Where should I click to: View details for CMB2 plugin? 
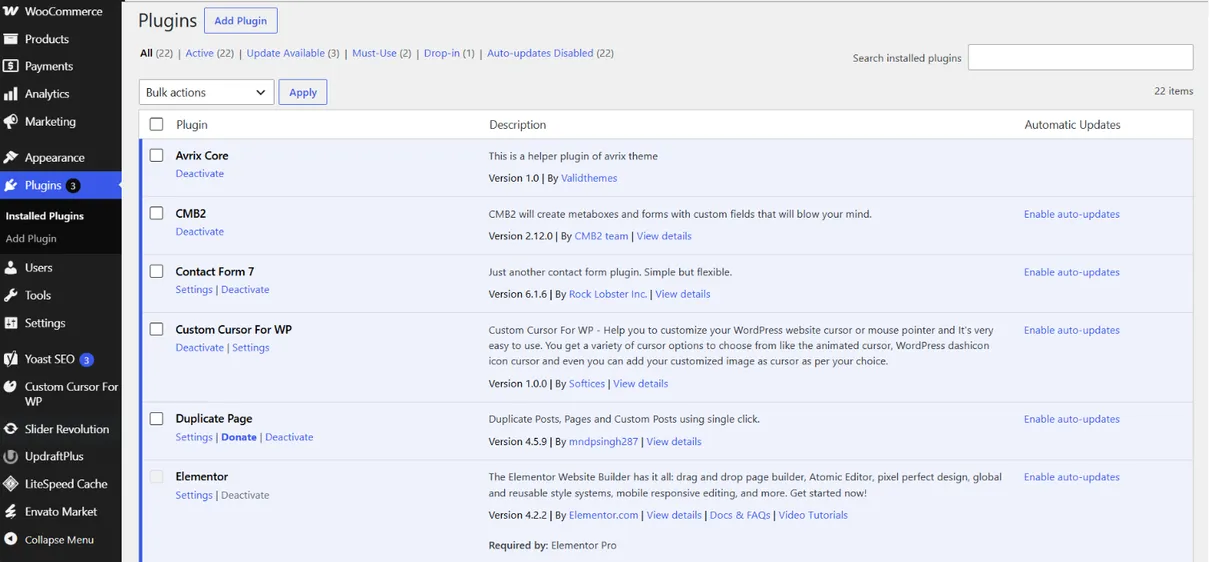[x=664, y=236]
